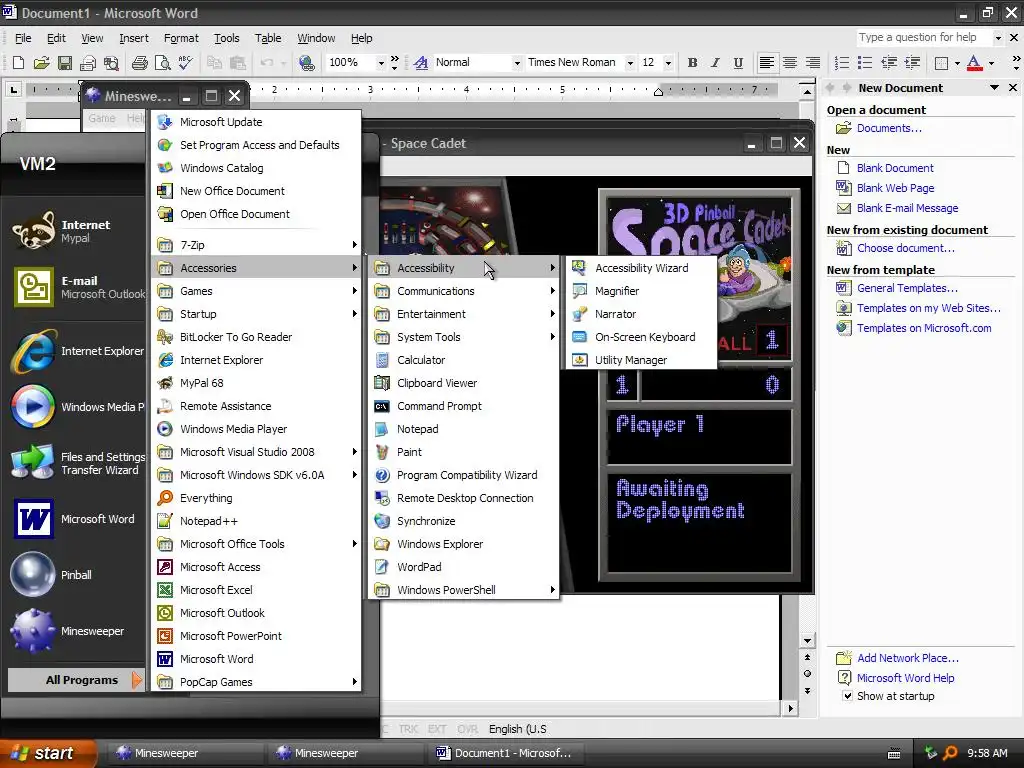Open the Table menu in Word
Screen dimensions: 1024x768
tap(268, 38)
